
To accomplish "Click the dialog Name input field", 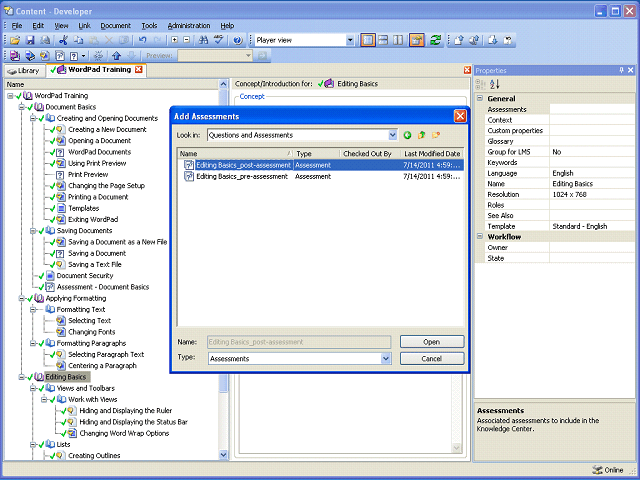I will point(299,342).
